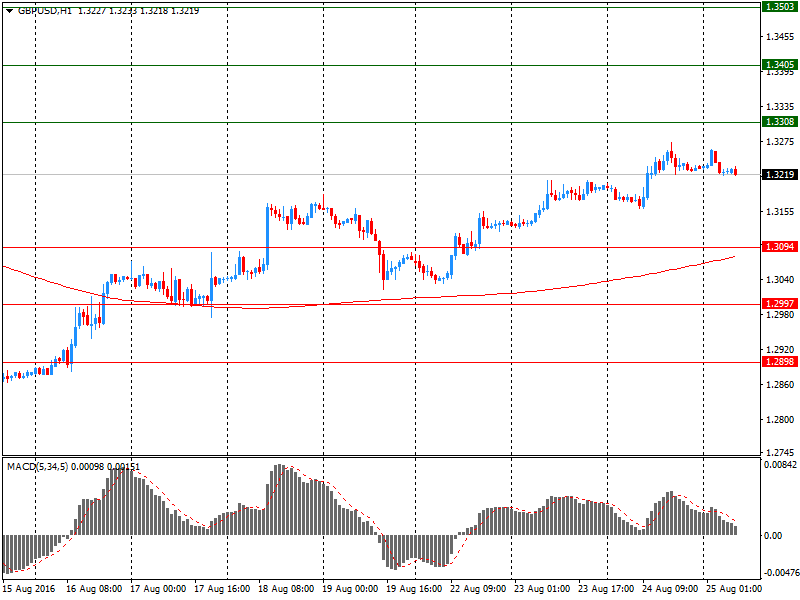Click the 1.3040 price scale value
Viewport: 800px width, 600px height.
780,280
